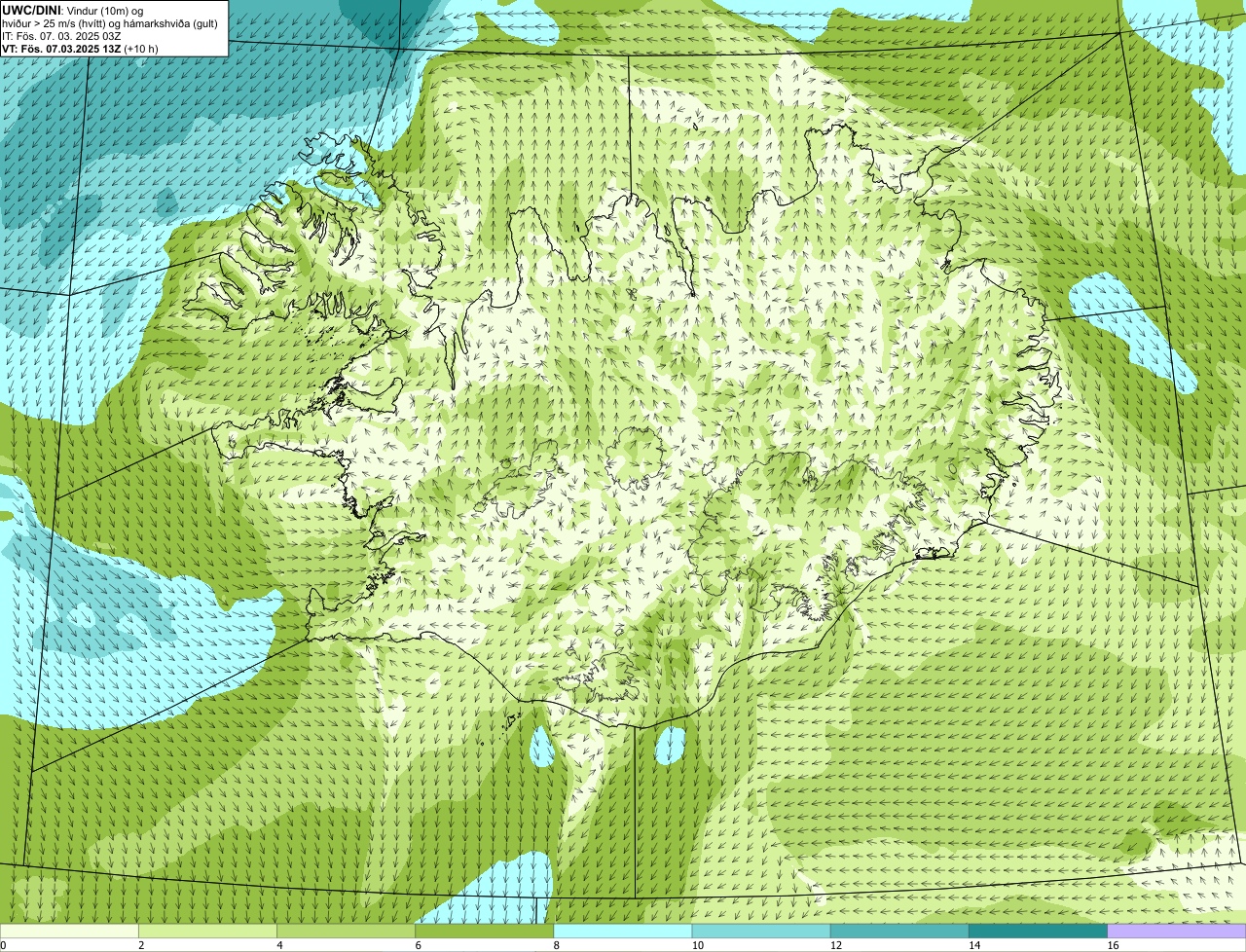Click the "UWC/DINI" title text
This screenshot has height=952, width=1246.
[x=32, y=10]
